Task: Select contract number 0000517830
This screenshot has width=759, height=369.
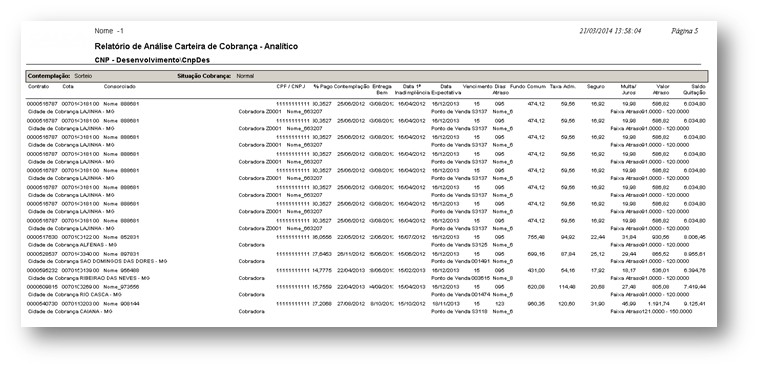Action: [x=42, y=237]
